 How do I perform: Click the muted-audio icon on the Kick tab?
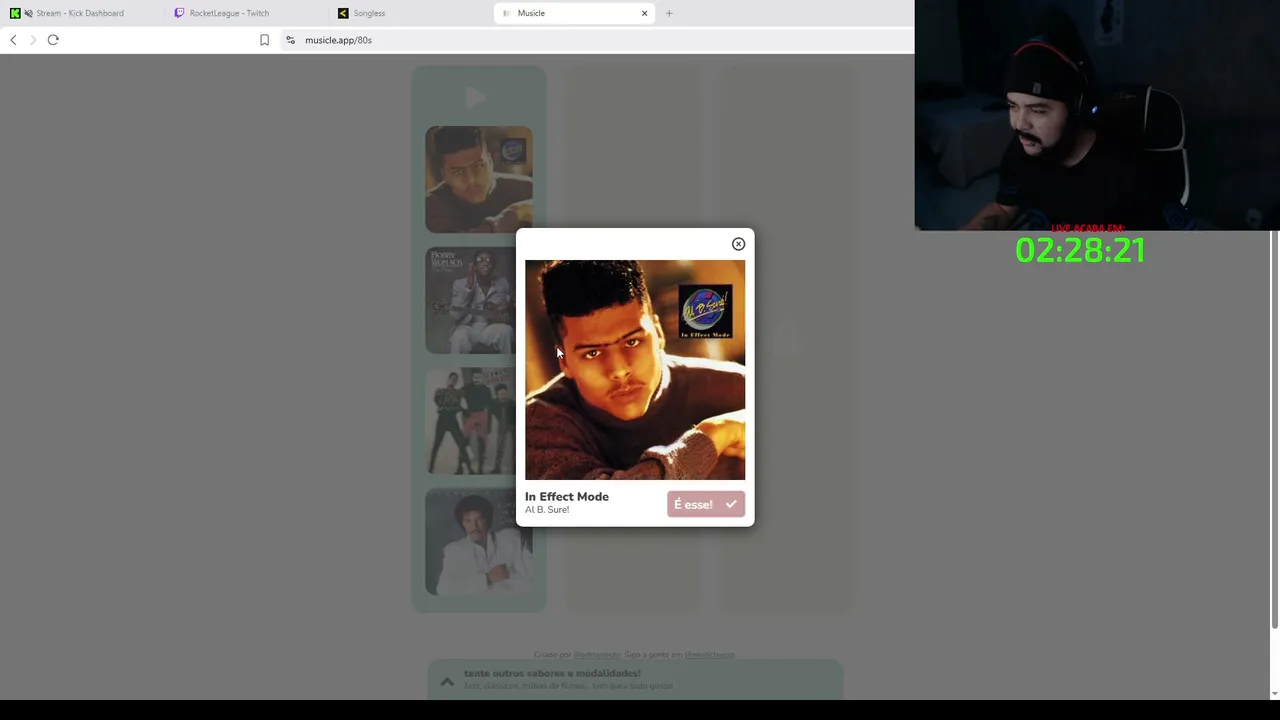(x=28, y=13)
